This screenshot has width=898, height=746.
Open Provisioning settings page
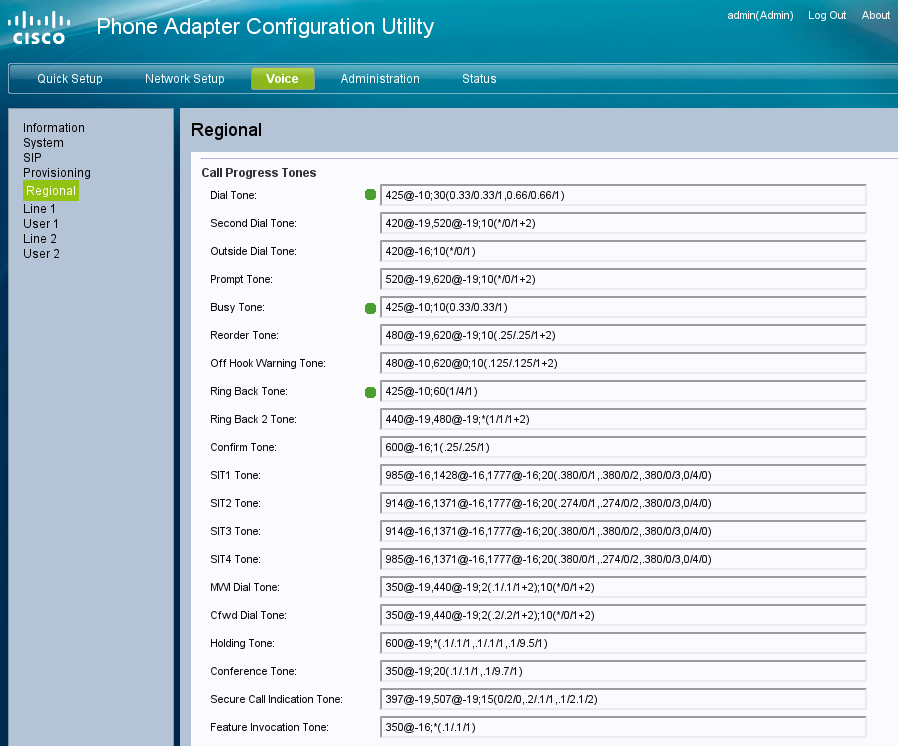(57, 173)
